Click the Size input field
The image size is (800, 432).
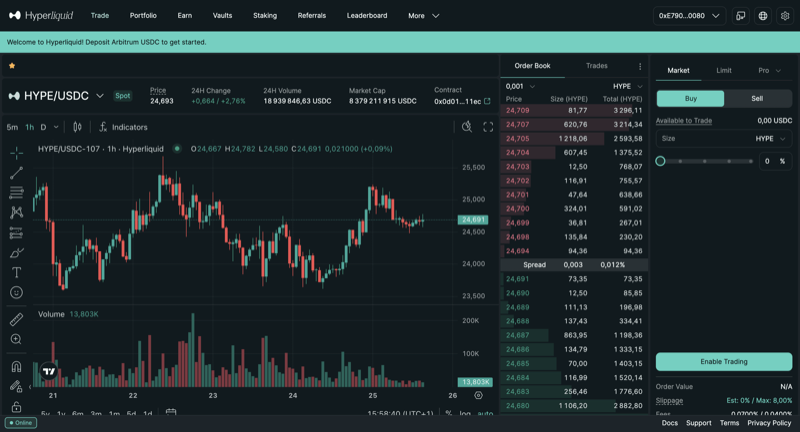click(x=723, y=139)
